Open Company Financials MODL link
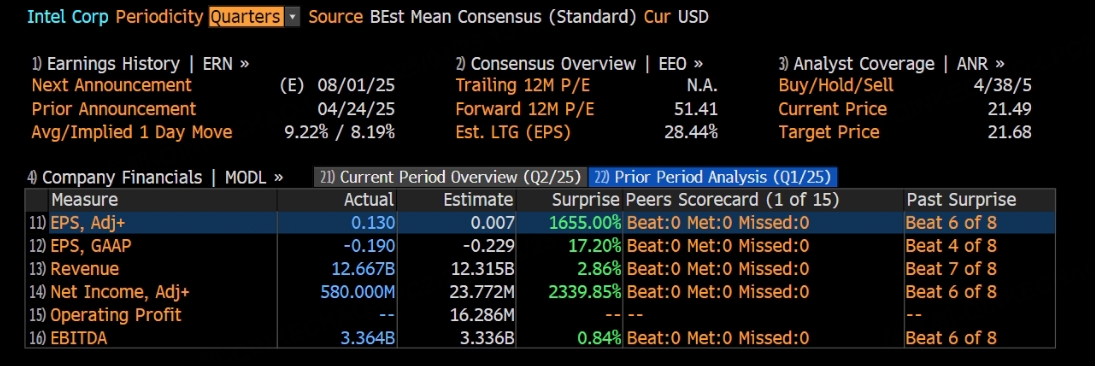Image resolution: width=1095 pixels, height=366 pixels. (155, 177)
